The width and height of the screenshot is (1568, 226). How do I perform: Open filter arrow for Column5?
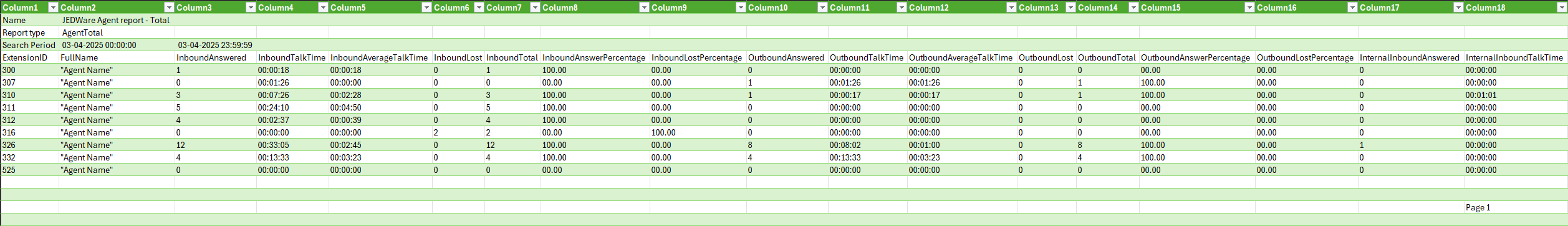coord(426,7)
